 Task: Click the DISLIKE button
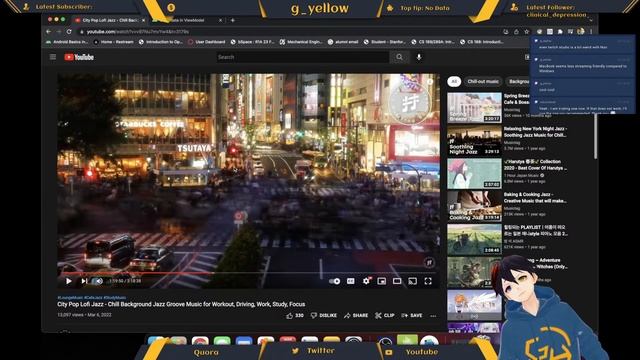pyautogui.click(x=324, y=316)
